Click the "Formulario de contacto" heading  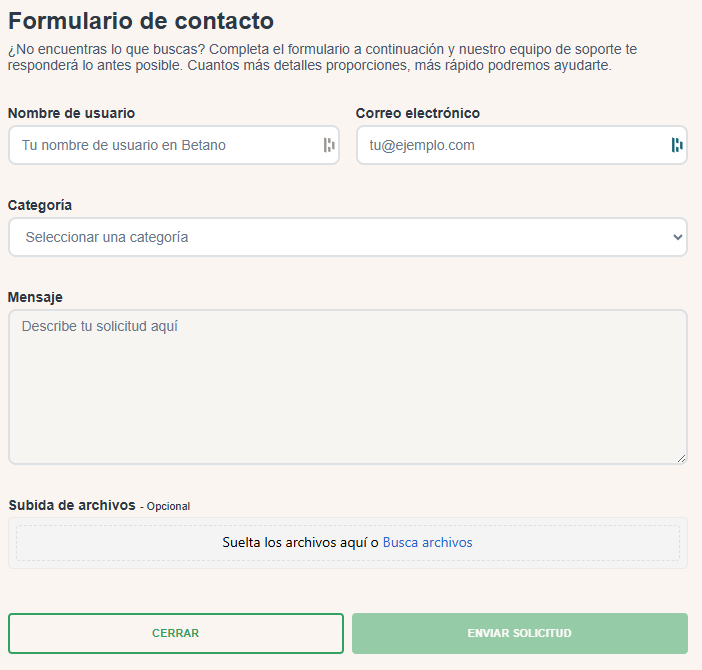[x=141, y=21]
